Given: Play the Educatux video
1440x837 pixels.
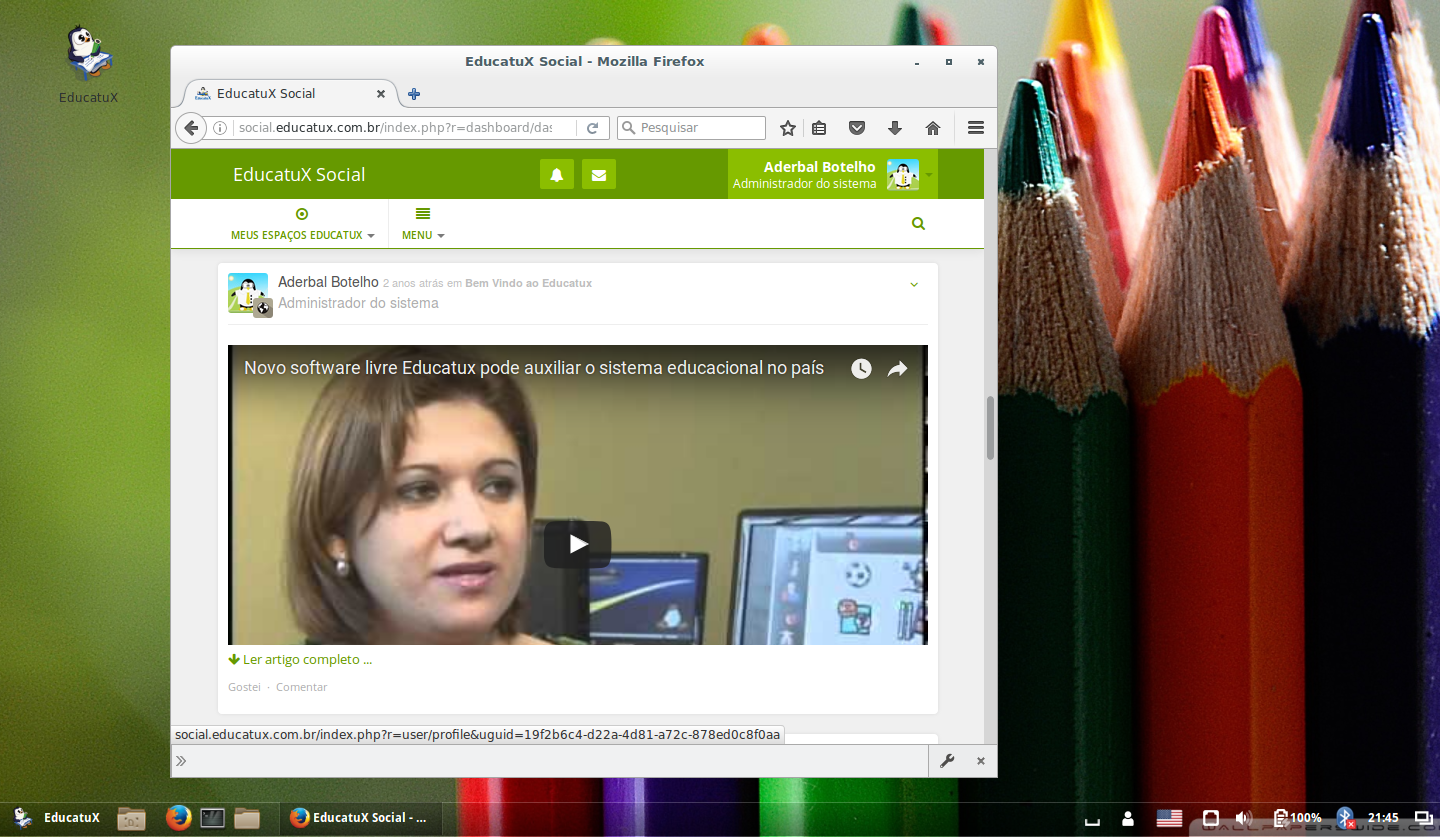Looking at the screenshot, I should click(577, 544).
